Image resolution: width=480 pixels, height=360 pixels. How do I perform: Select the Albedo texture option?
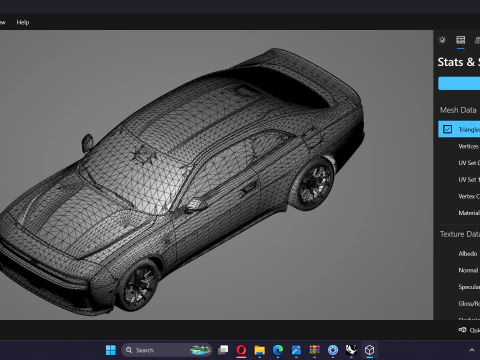[468, 254]
